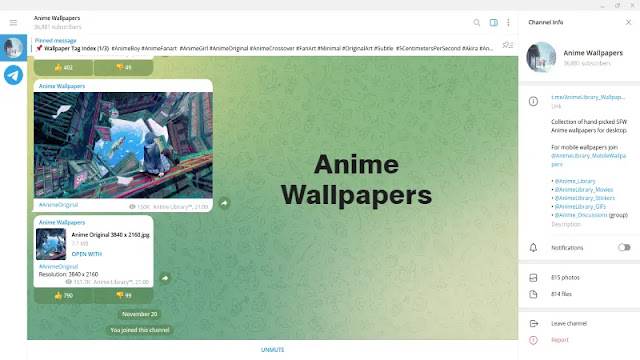Click the photos icon beside 815 photos

533,278
